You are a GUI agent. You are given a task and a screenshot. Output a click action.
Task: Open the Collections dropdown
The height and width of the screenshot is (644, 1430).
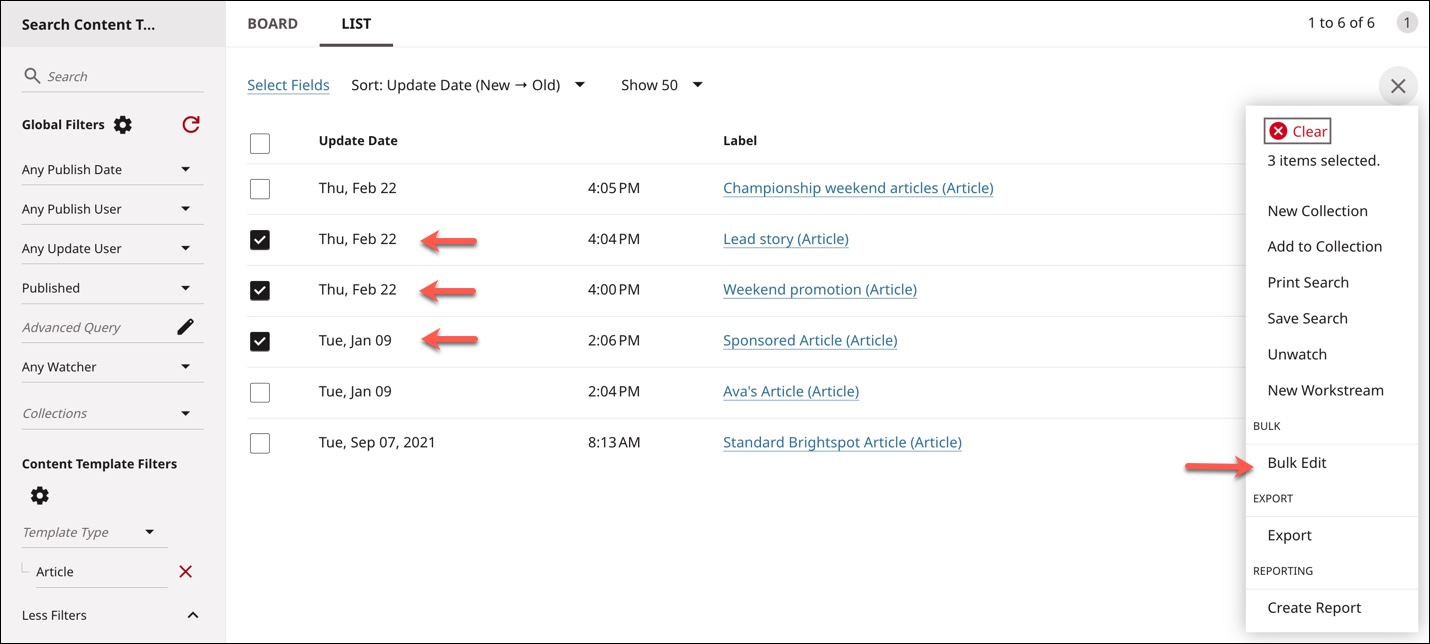(x=112, y=413)
